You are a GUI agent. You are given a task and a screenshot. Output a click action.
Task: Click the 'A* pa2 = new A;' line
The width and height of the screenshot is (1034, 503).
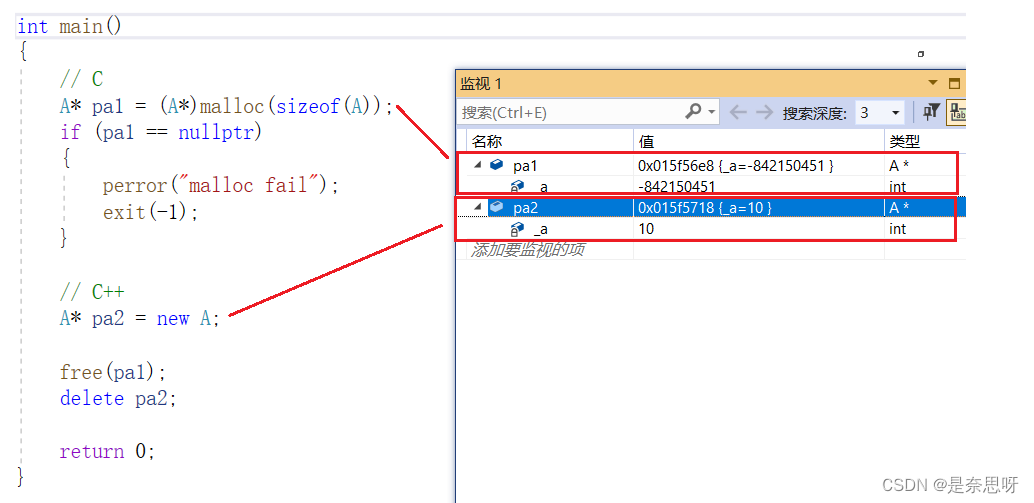tap(139, 318)
